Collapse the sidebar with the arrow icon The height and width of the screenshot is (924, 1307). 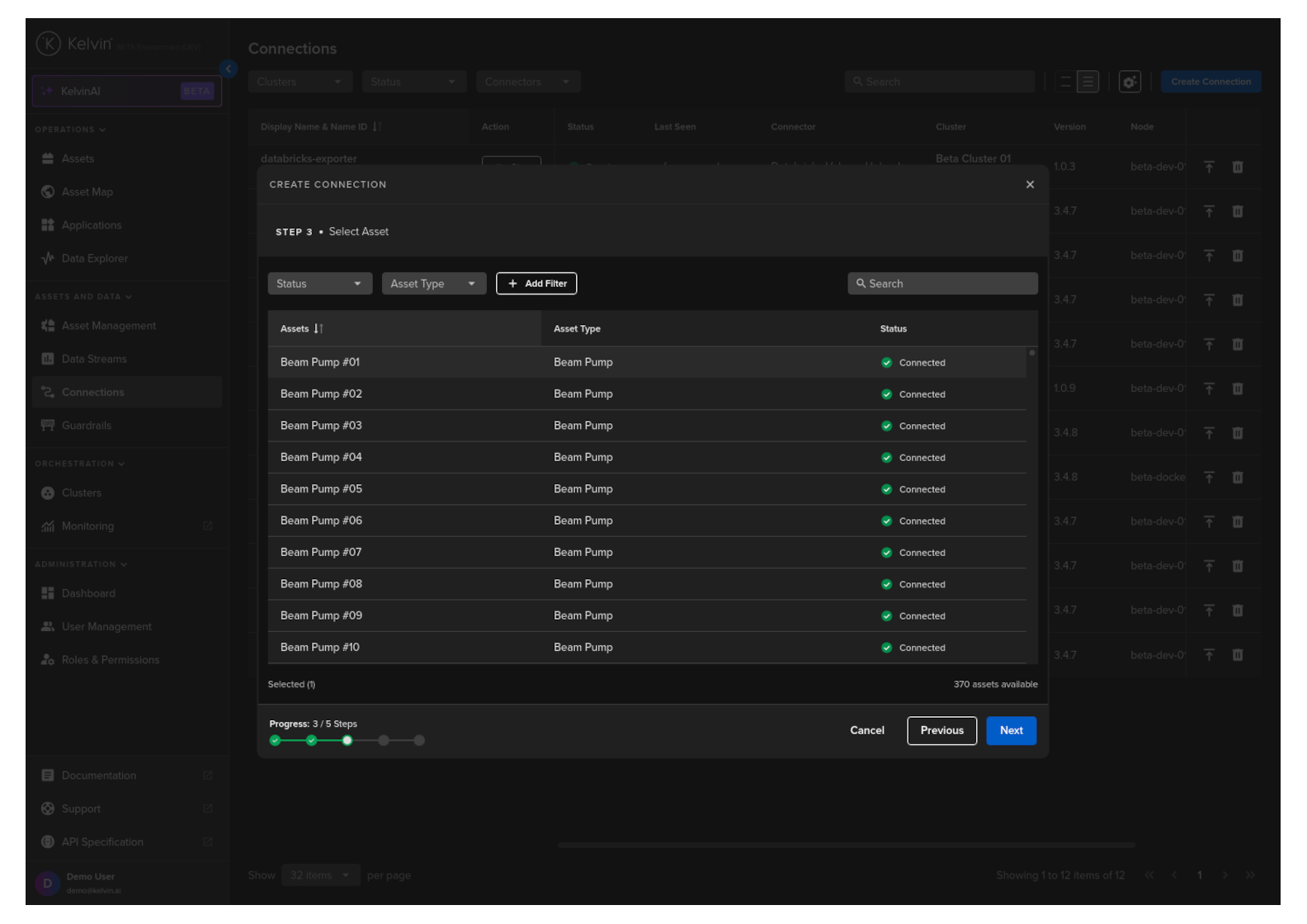pyautogui.click(x=229, y=69)
